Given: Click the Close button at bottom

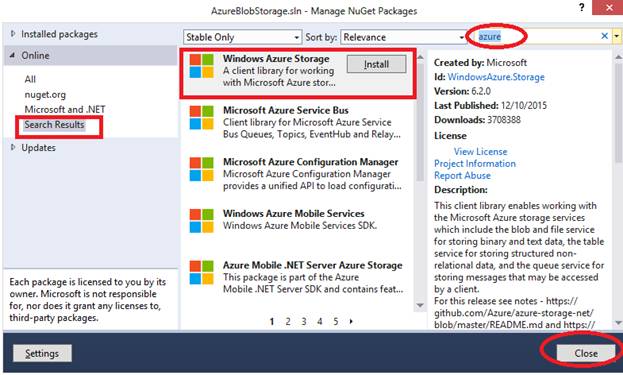Looking at the screenshot, I should pos(586,353).
